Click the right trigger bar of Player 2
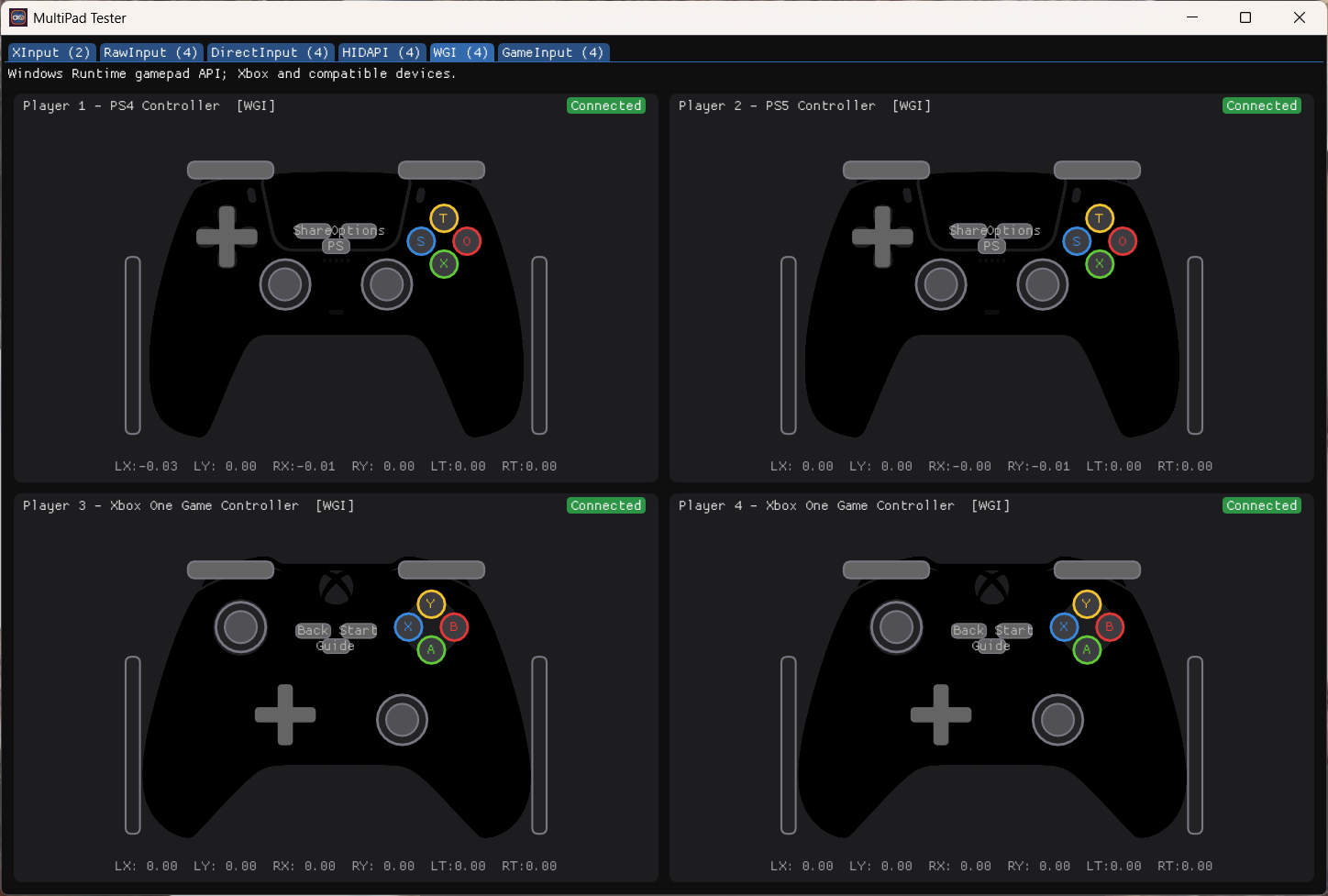Screen dimensions: 1328x896 (x=1195, y=345)
